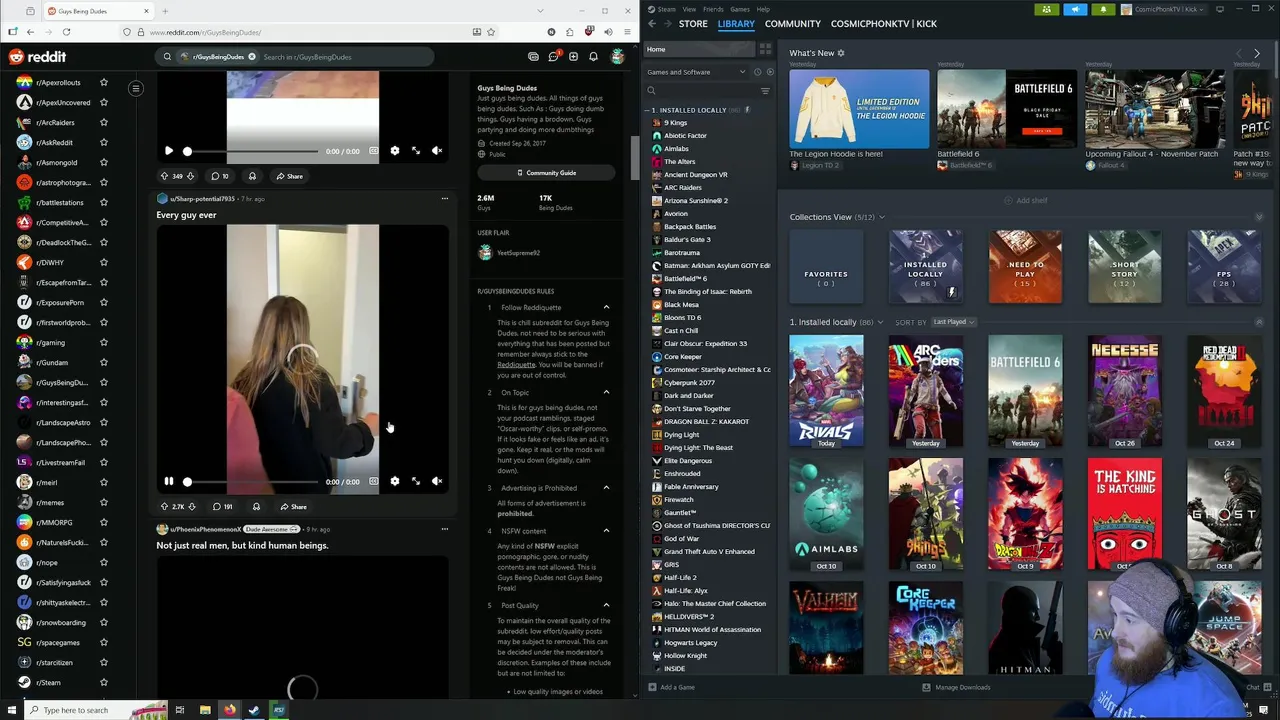Screen dimensions: 1280x720
Task: Collapse 'NSFW content' rule
Action: [x=606, y=531]
